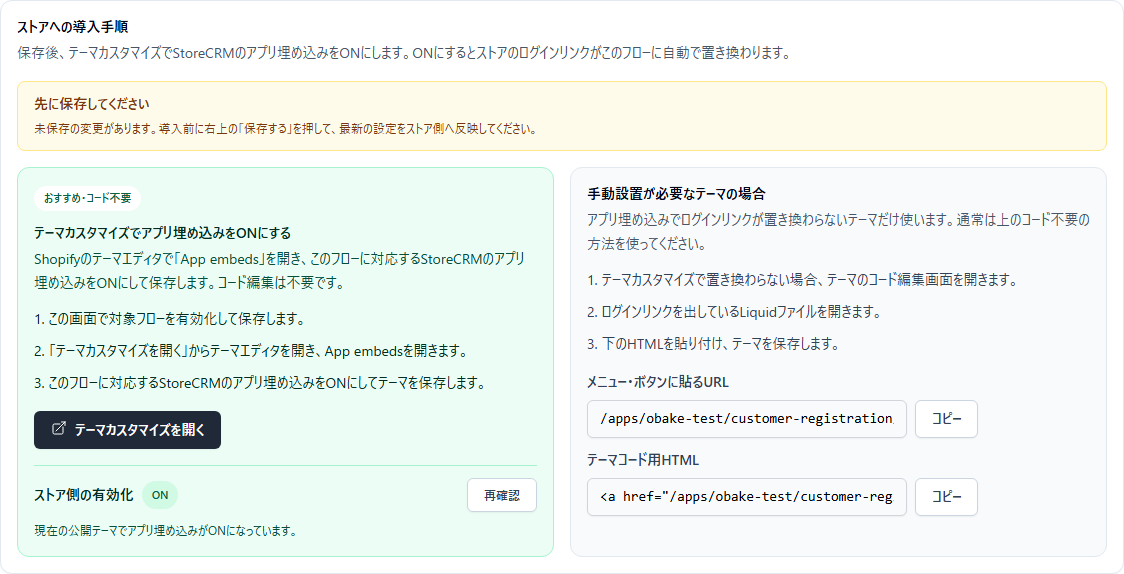Screen dimensions: 1124x574
Task: Click step 2 about Liquidファイルを開きます
Action: pos(734,312)
